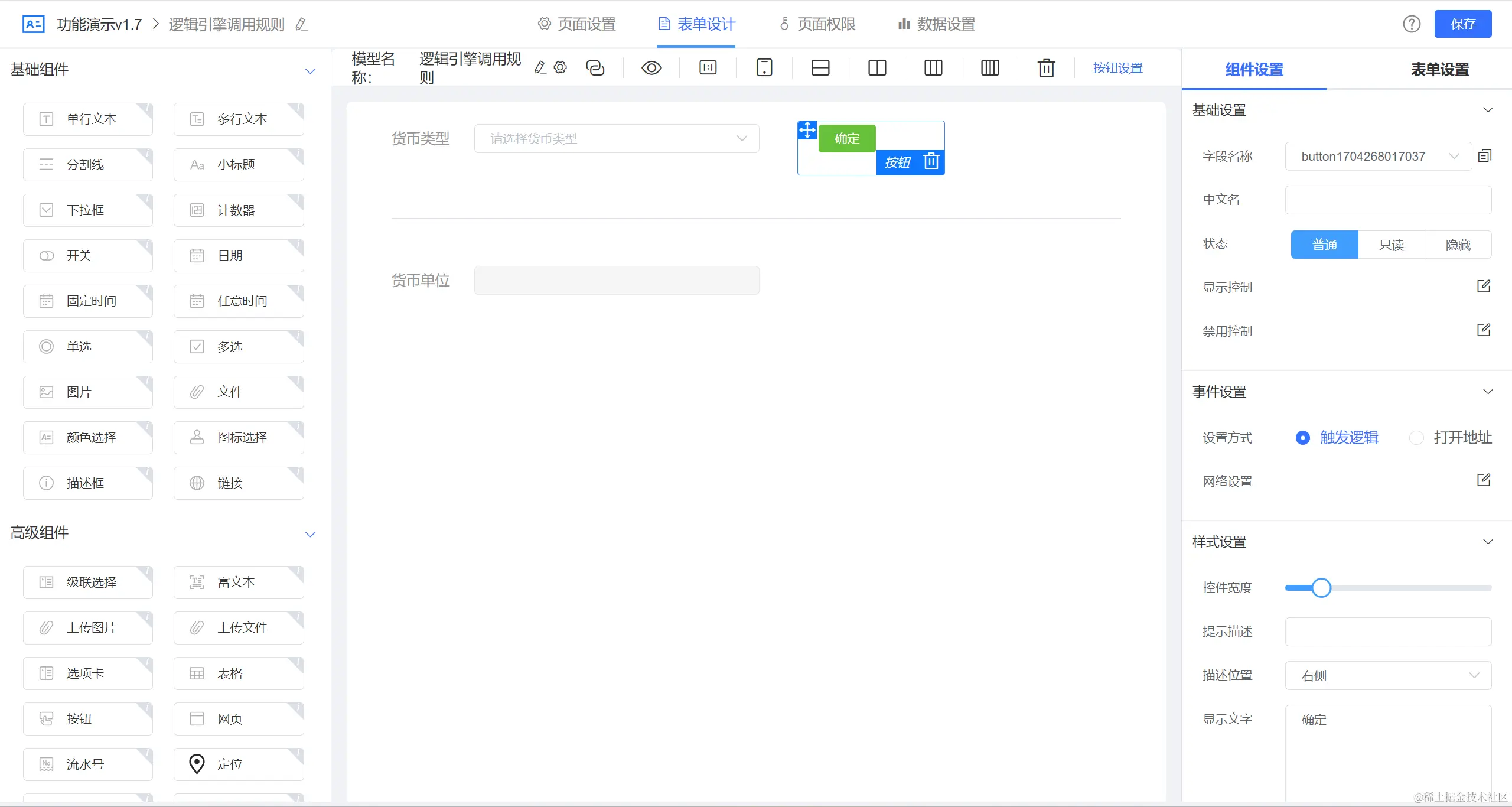The height and width of the screenshot is (807, 1512).
Task: Click the copy icon beside 字段名称
Action: click(x=1485, y=156)
